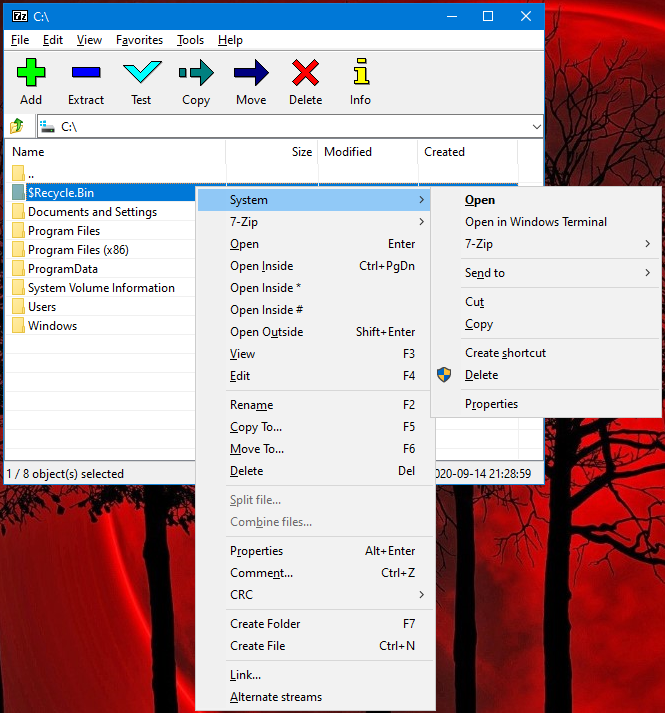Click the red X Delete toolbar icon
This screenshot has width=665, height=713.
[306, 72]
